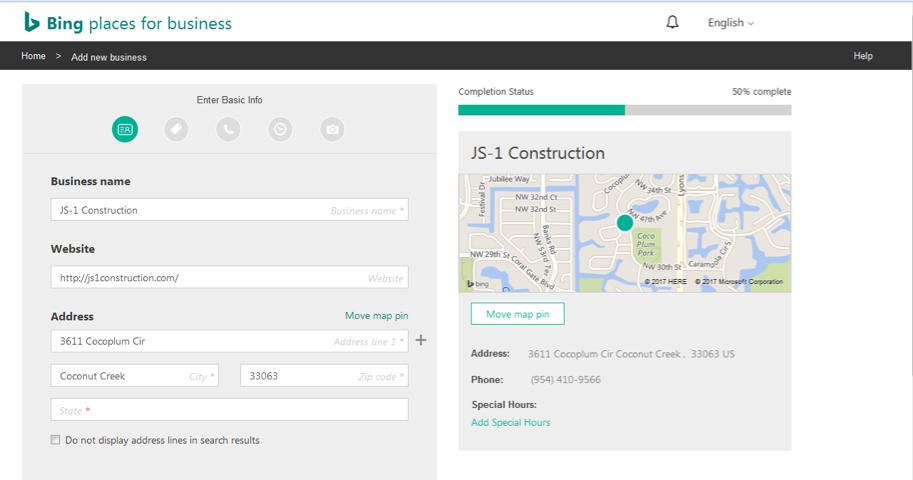Screen dimensions: 913x480
Task: Select the basic info card step icon
Action: pyautogui.click(x=125, y=129)
